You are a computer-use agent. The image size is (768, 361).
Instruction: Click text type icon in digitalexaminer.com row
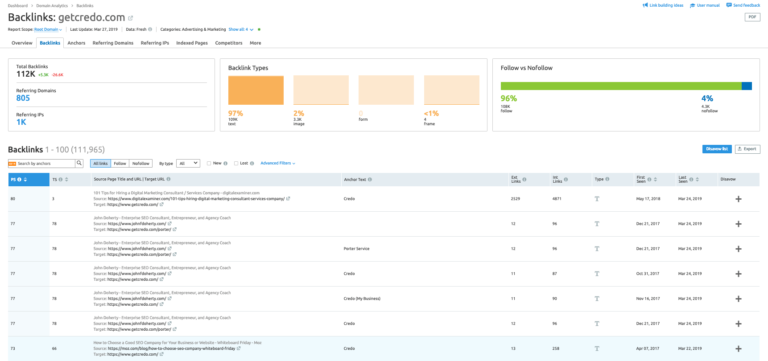pos(597,199)
